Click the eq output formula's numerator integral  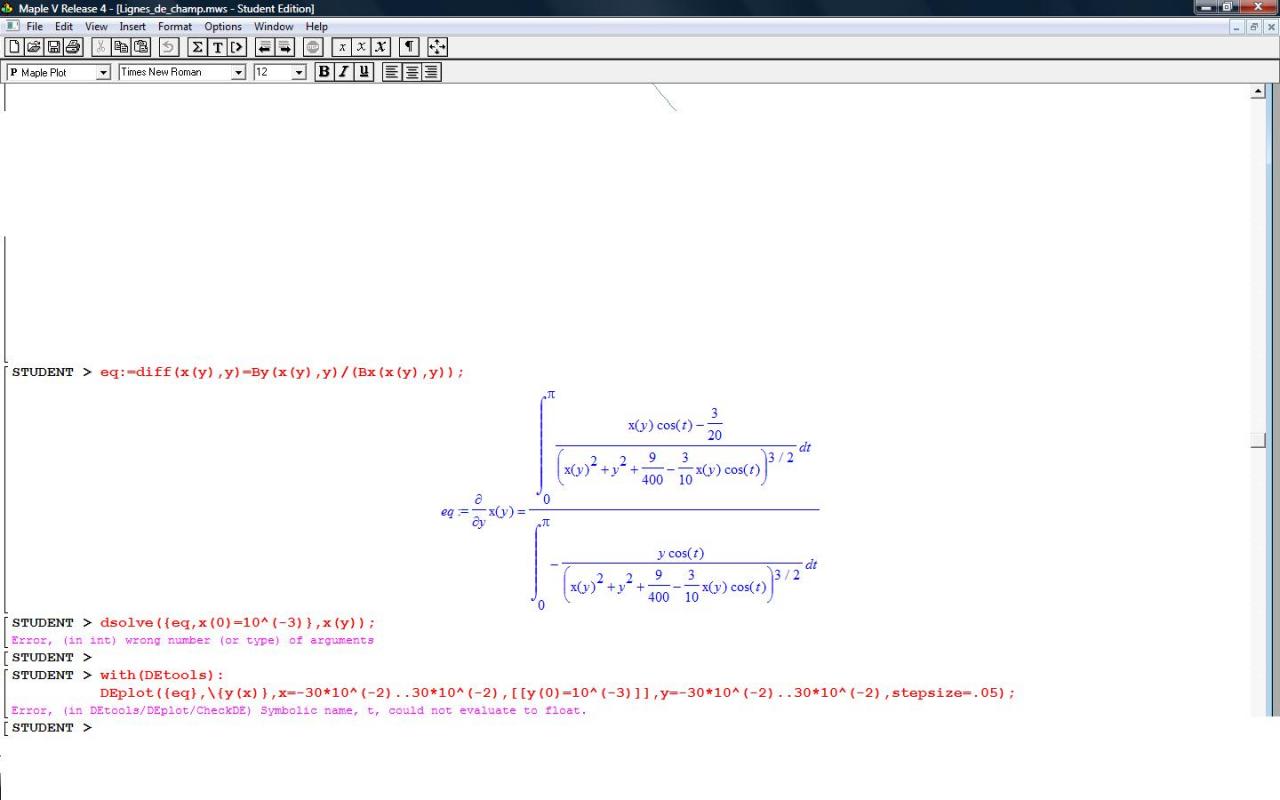[x=676, y=445]
